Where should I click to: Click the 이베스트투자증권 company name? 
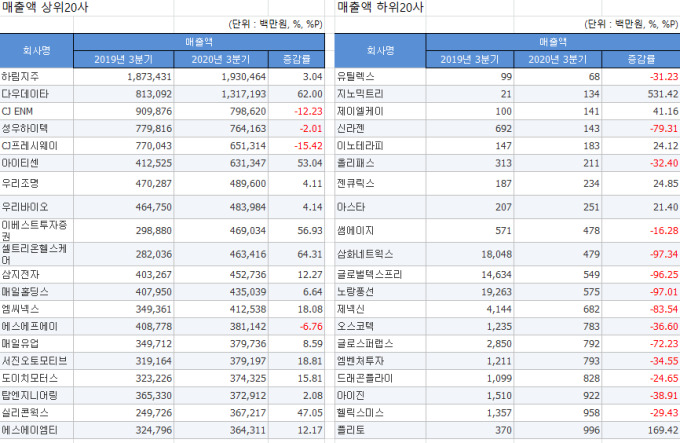click(x=34, y=231)
